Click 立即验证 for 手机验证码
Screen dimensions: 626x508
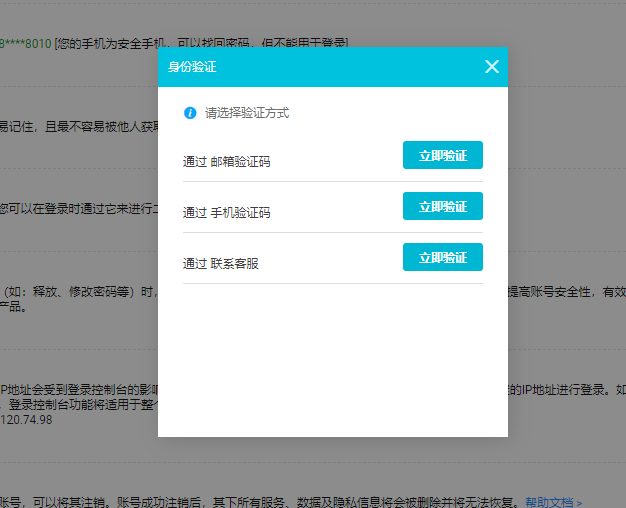click(x=443, y=206)
